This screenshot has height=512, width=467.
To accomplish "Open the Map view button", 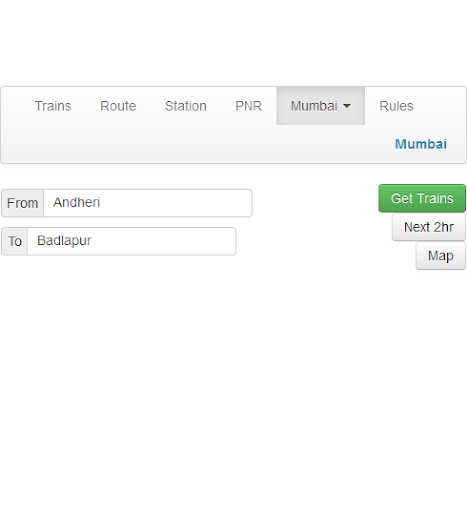I will point(441,256).
